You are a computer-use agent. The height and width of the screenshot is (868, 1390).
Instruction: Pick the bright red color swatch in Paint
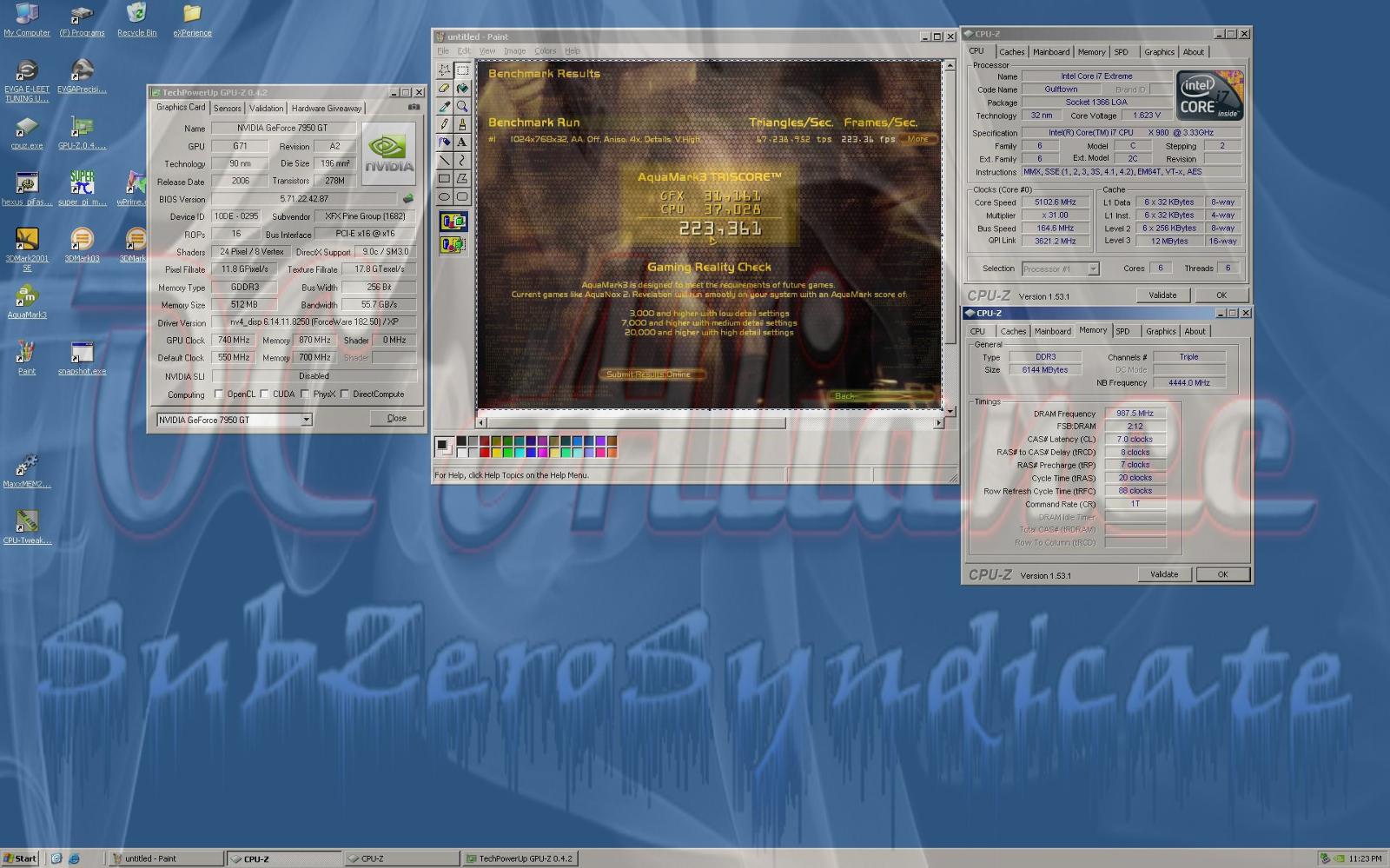pos(484,452)
